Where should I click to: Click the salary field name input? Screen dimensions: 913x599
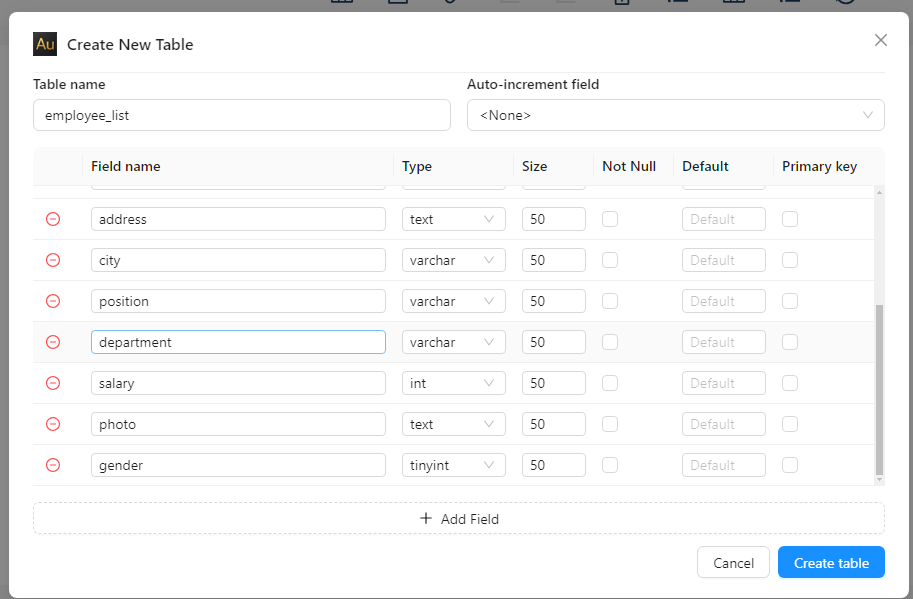click(238, 383)
